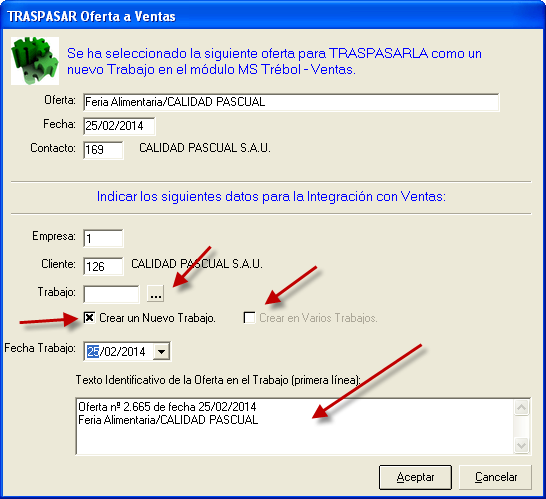Toggle the Crear en Varios Trabajos checkbox

249,318
